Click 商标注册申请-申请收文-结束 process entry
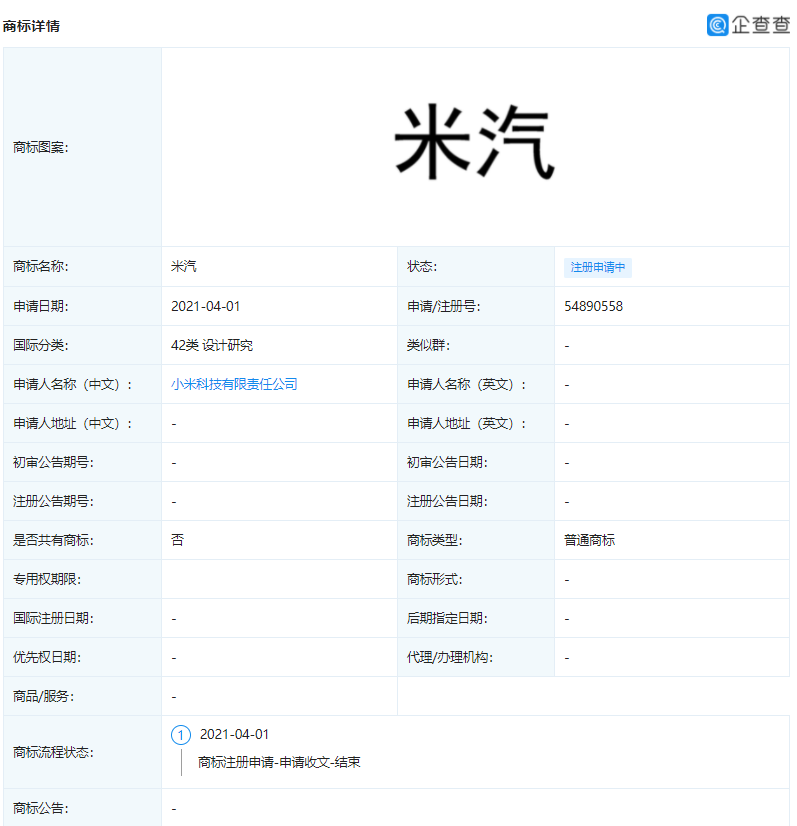 (x=279, y=762)
